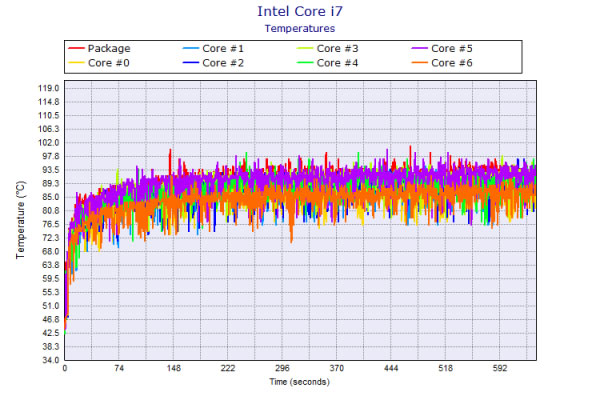Click the 119.0 y-axis value
This screenshot has width=600, height=400.
click(49, 88)
